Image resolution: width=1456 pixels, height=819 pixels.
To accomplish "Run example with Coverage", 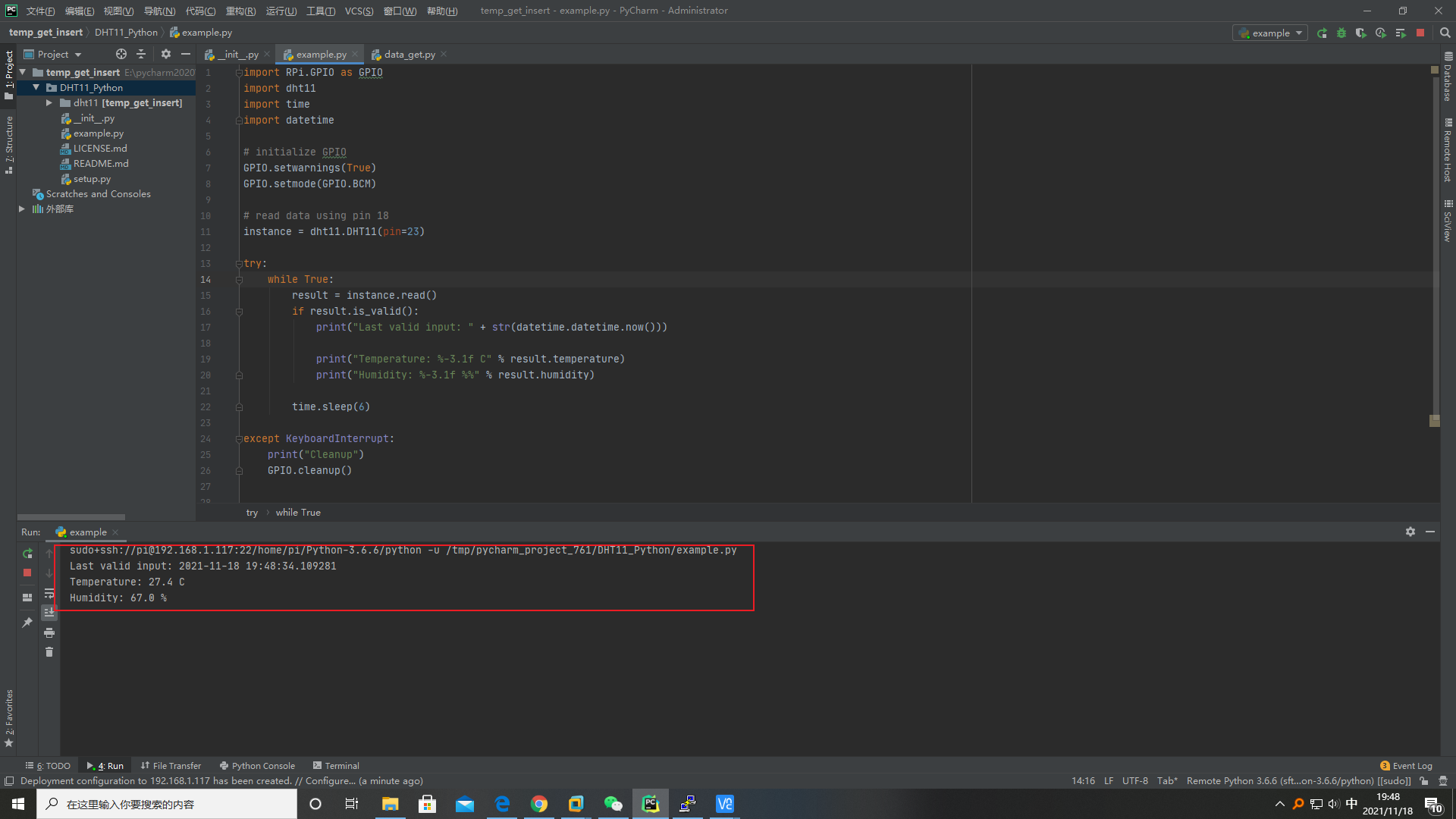I will [1361, 33].
